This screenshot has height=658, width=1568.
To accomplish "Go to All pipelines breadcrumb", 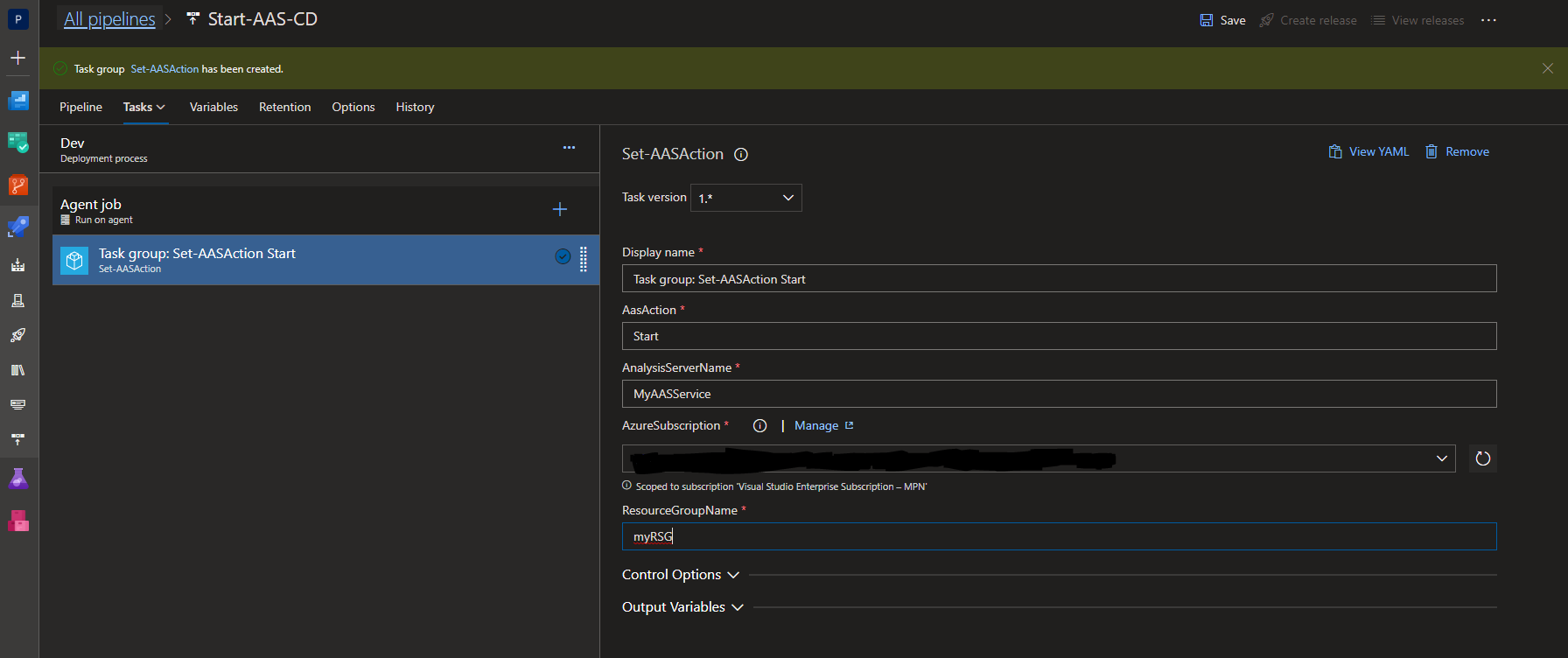I will pyautogui.click(x=109, y=19).
